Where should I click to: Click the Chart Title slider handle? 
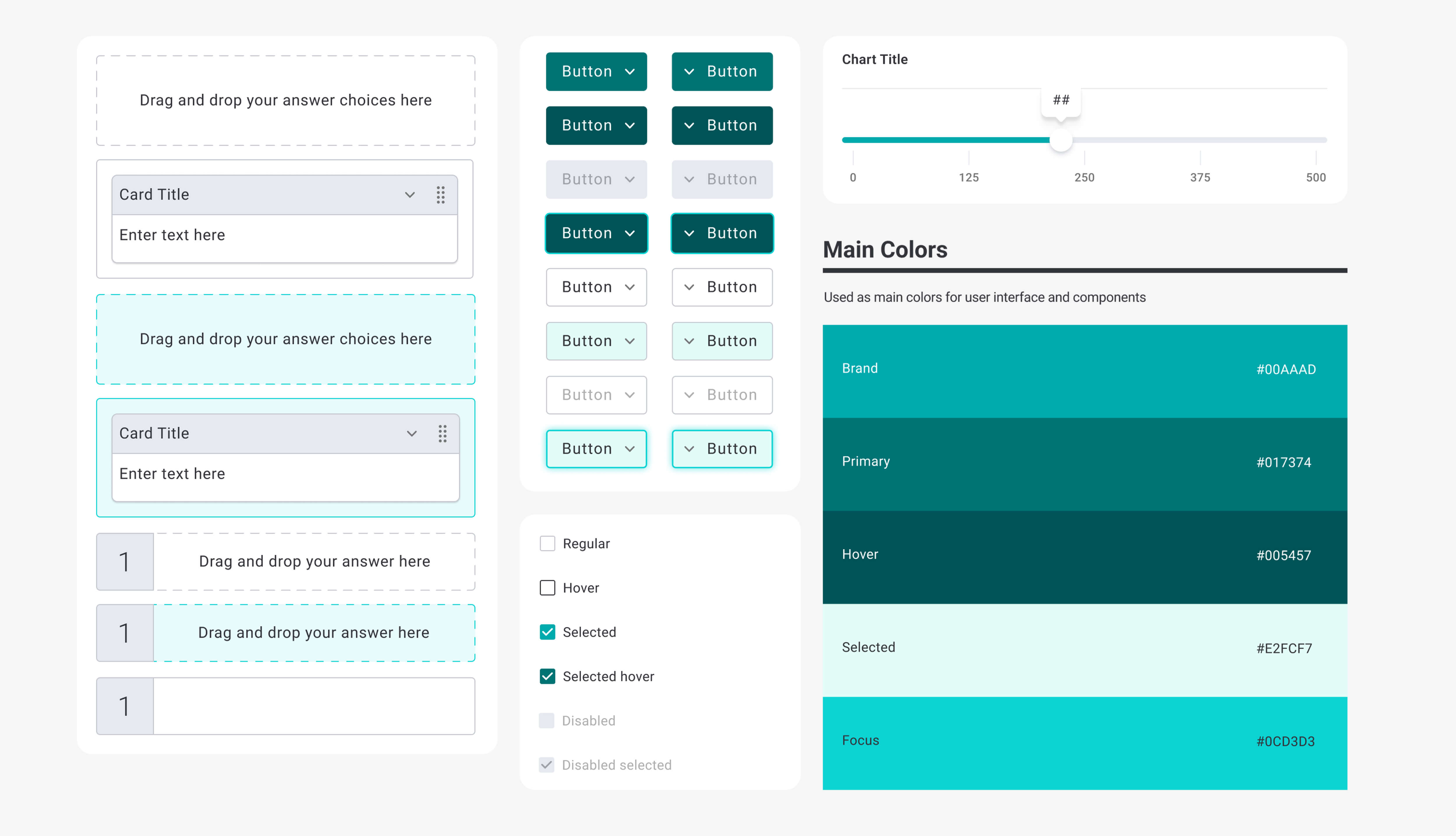click(x=1061, y=140)
